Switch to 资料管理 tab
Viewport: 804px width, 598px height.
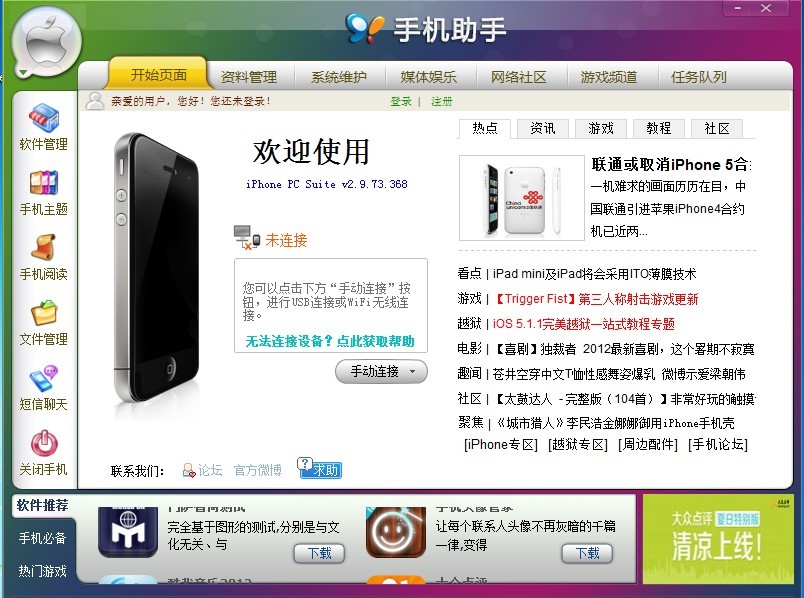249,77
